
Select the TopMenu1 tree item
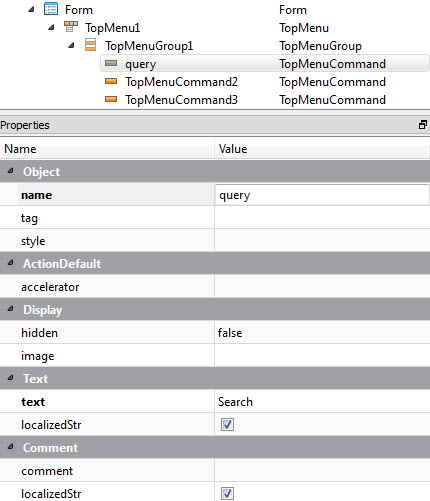point(113,28)
